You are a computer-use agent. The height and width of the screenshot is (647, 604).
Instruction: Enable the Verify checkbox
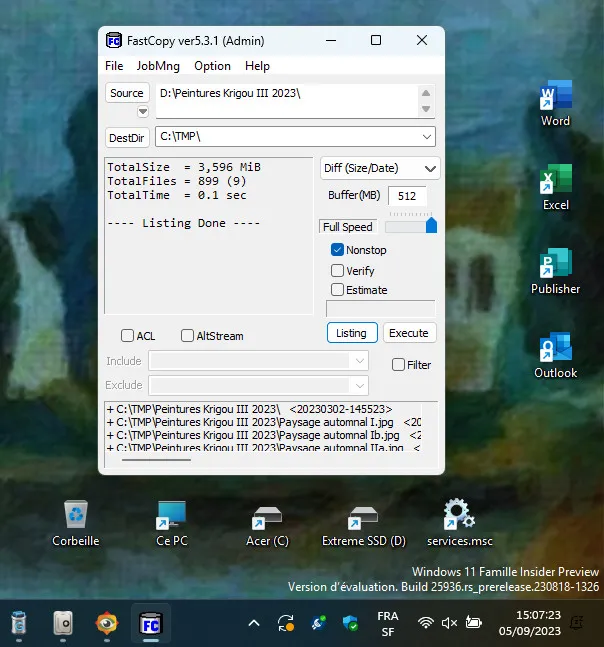337,270
